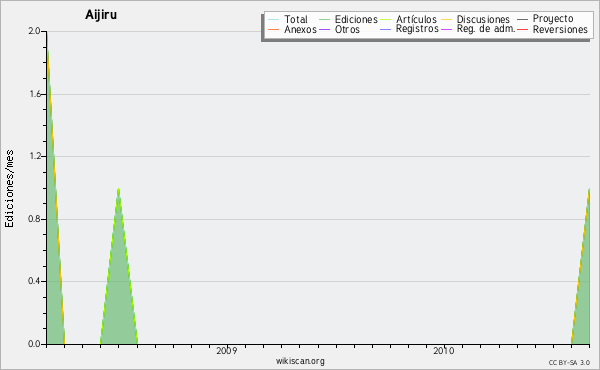Screen dimensions: 600x370
Task: Click the chart title Aijiru
Action: [x=101, y=15]
